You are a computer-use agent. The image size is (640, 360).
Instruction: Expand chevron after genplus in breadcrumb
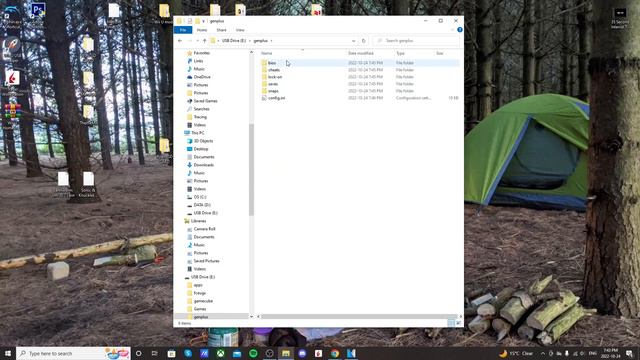tap(271, 41)
